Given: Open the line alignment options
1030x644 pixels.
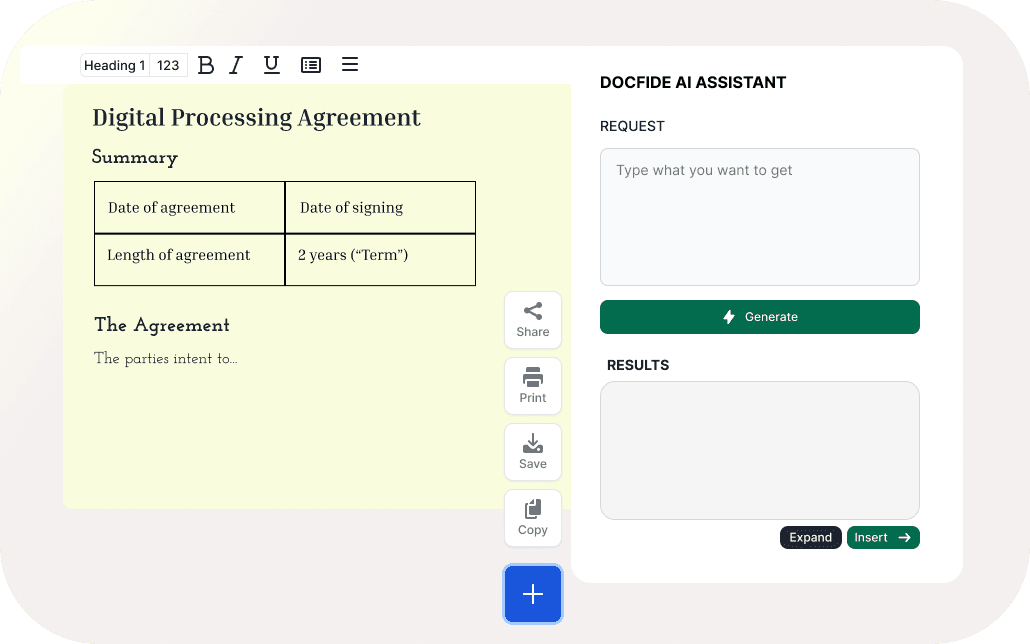Looking at the screenshot, I should coord(349,65).
